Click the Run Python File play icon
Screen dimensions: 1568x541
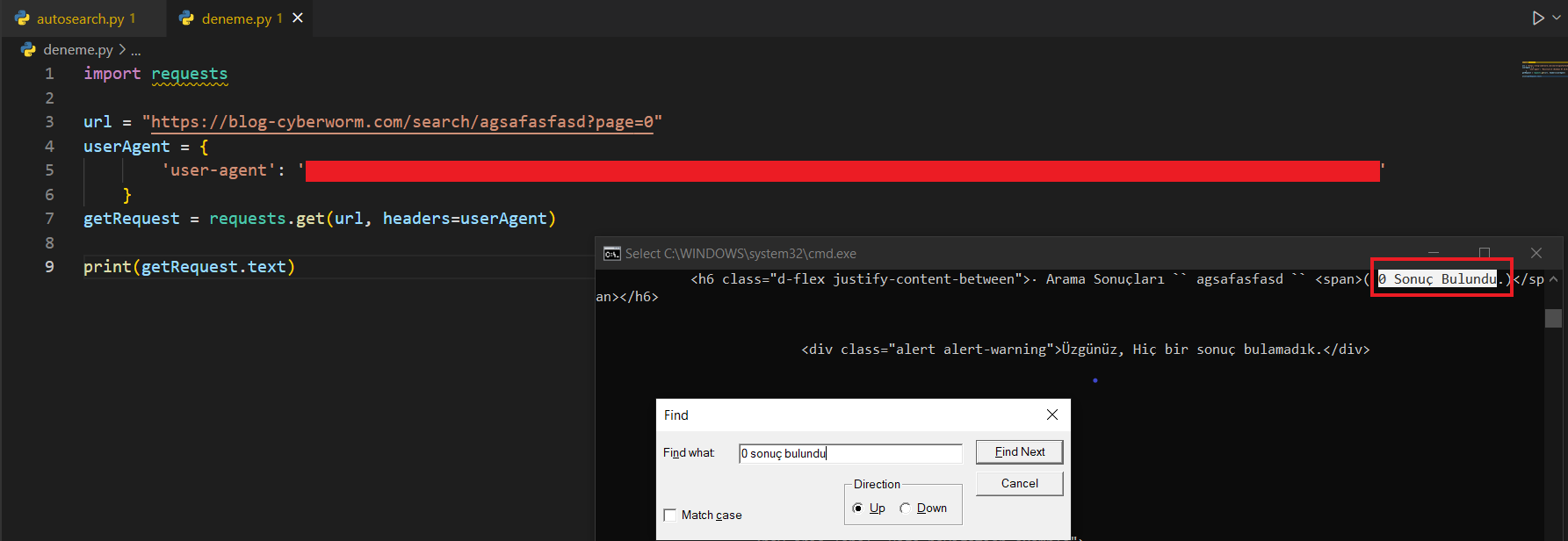pyautogui.click(x=1538, y=18)
